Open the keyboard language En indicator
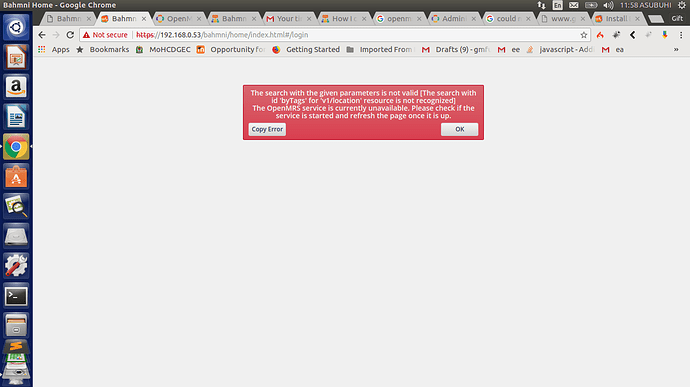690x387 pixels. 558,5
